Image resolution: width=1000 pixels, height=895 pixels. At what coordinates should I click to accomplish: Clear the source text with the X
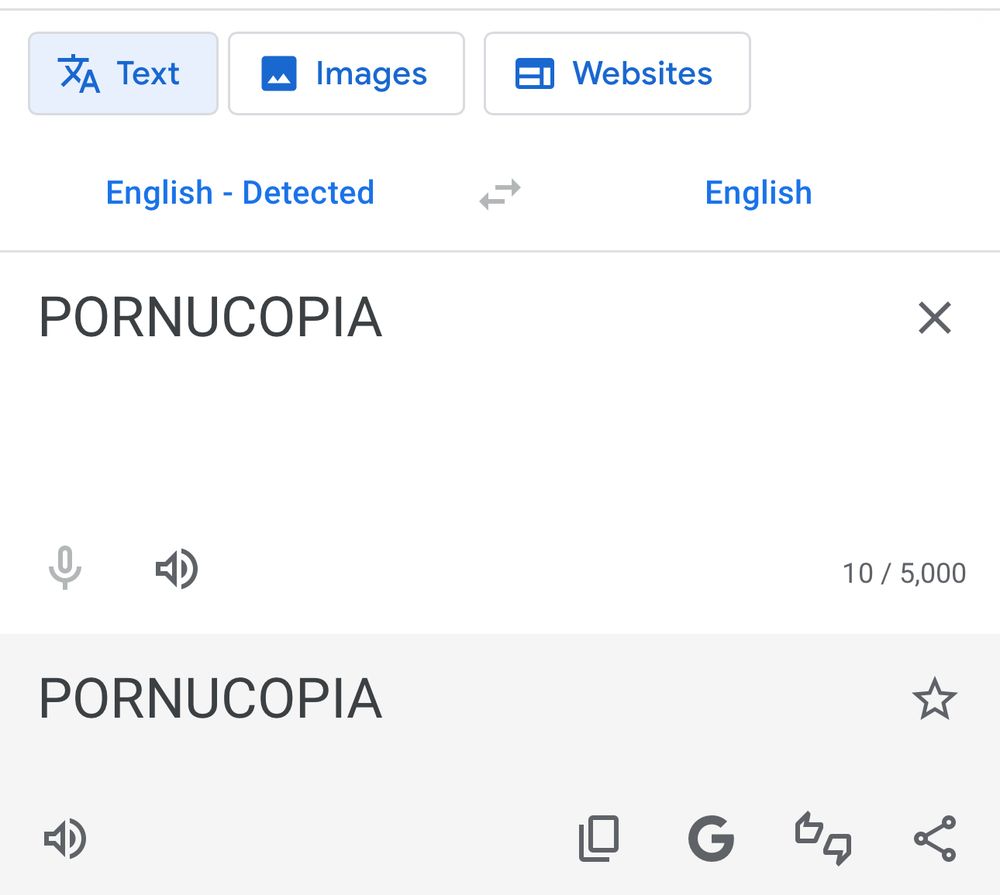tap(934, 318)
